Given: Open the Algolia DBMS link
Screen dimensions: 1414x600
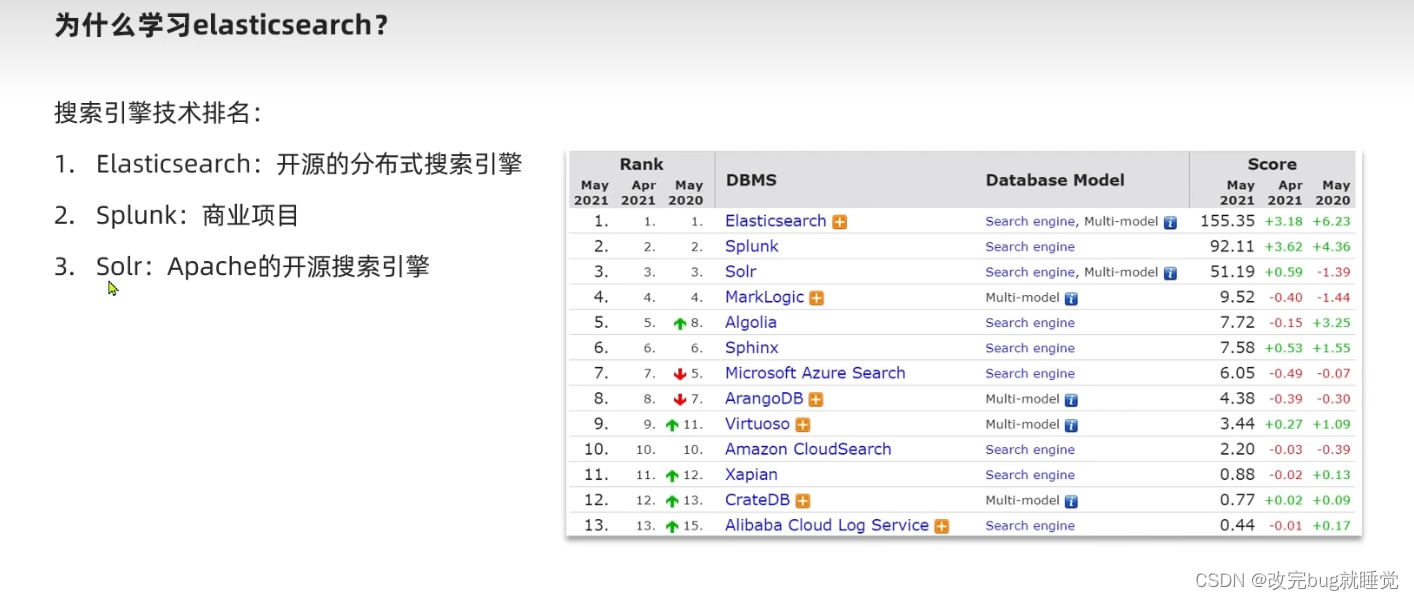Looking at the screenshot, I should click(750, 322).
